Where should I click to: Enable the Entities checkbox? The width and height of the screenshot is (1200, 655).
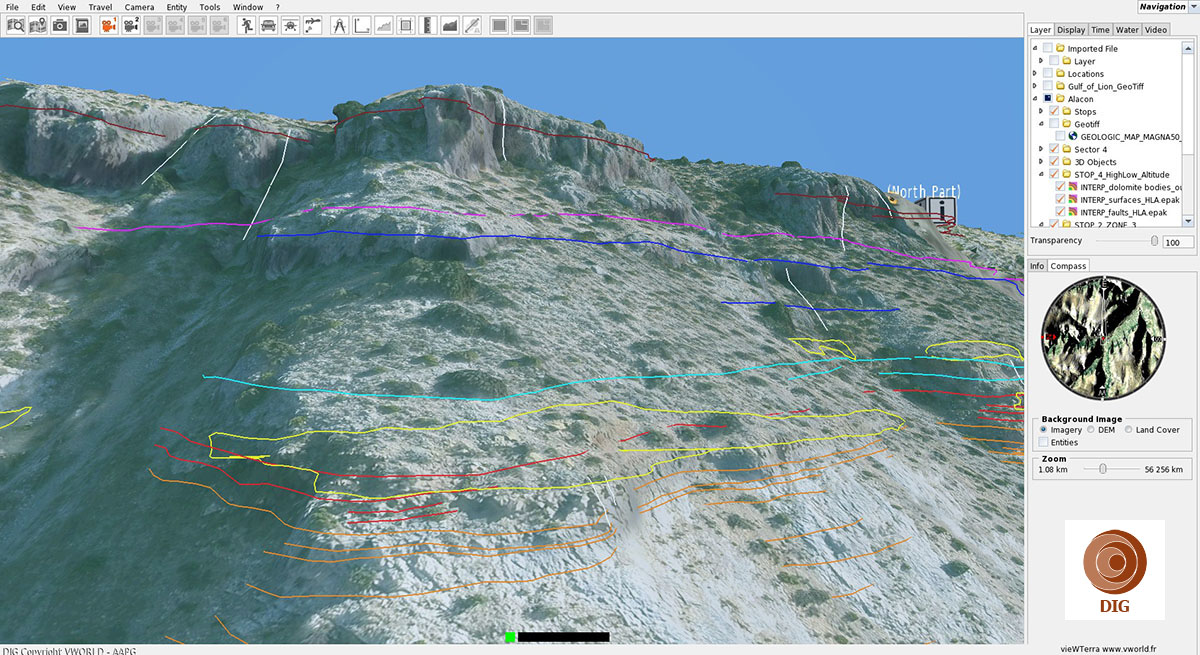point(1044,442)
